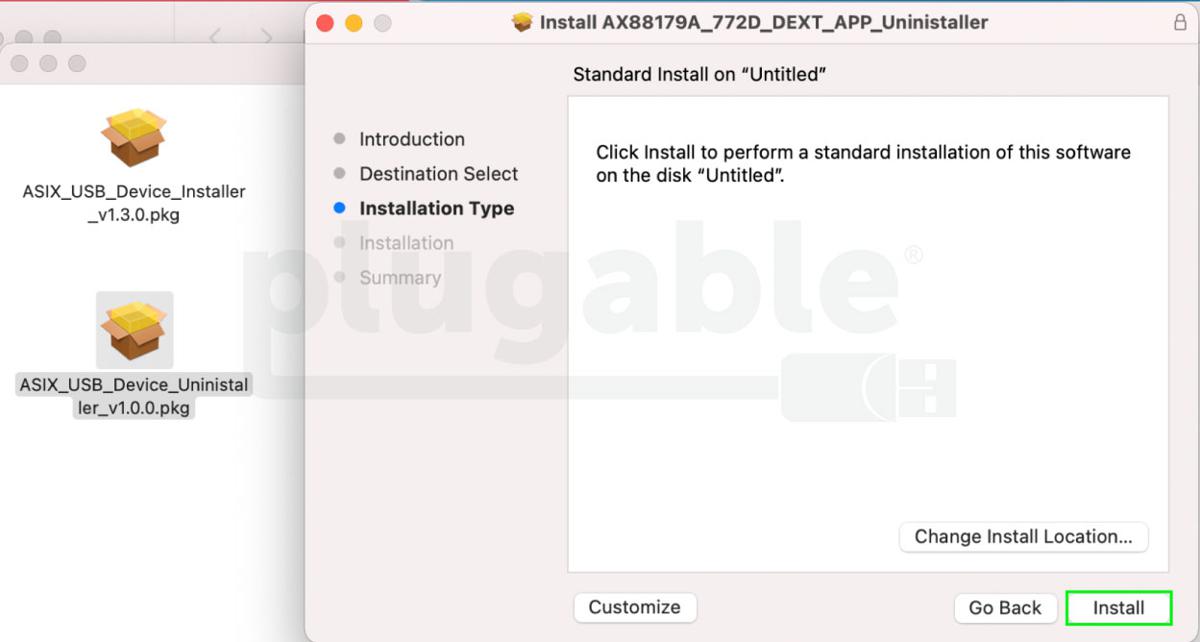This screenshot has height=642, width=1200.
Task: Select the ASIX_USB_Device_Installer_v1.3.0.pkg icon
Action: (x=134, y=140)
